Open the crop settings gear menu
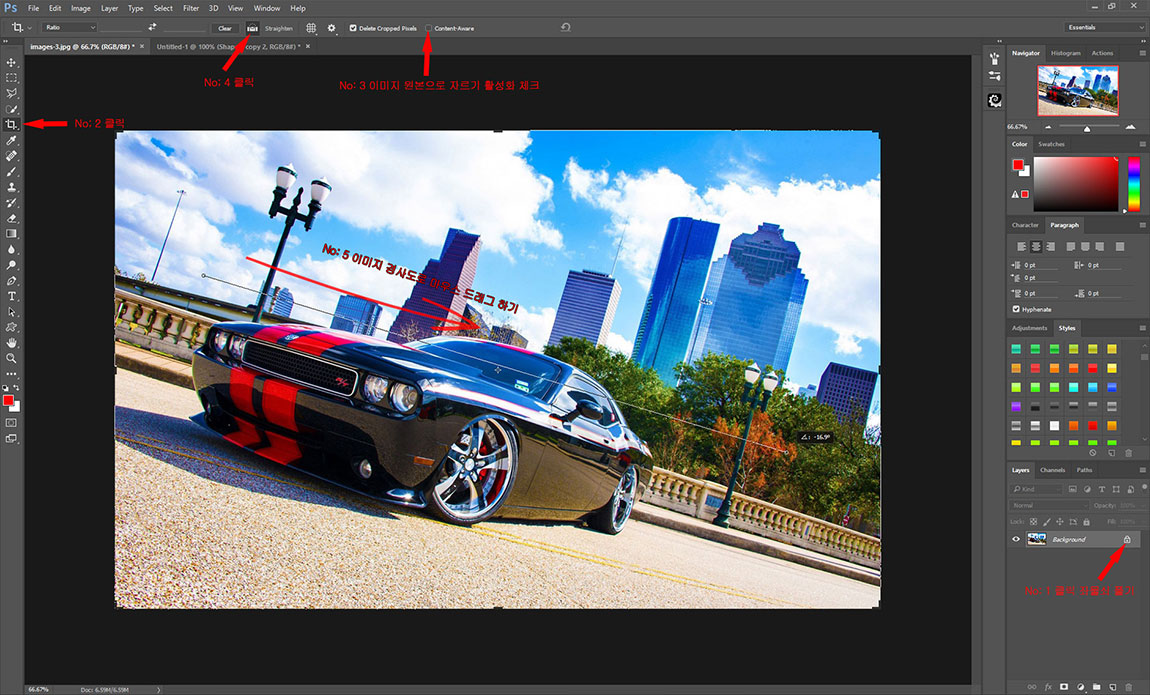Viewport: 1150px width, 695px height. pyautogui.click(x=332, y=28)
